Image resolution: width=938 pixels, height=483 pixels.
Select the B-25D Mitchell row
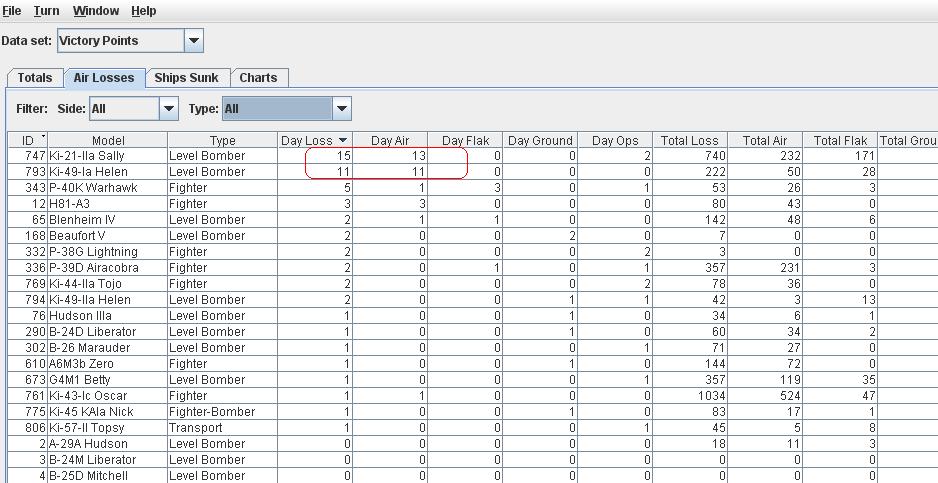(473, 476)
